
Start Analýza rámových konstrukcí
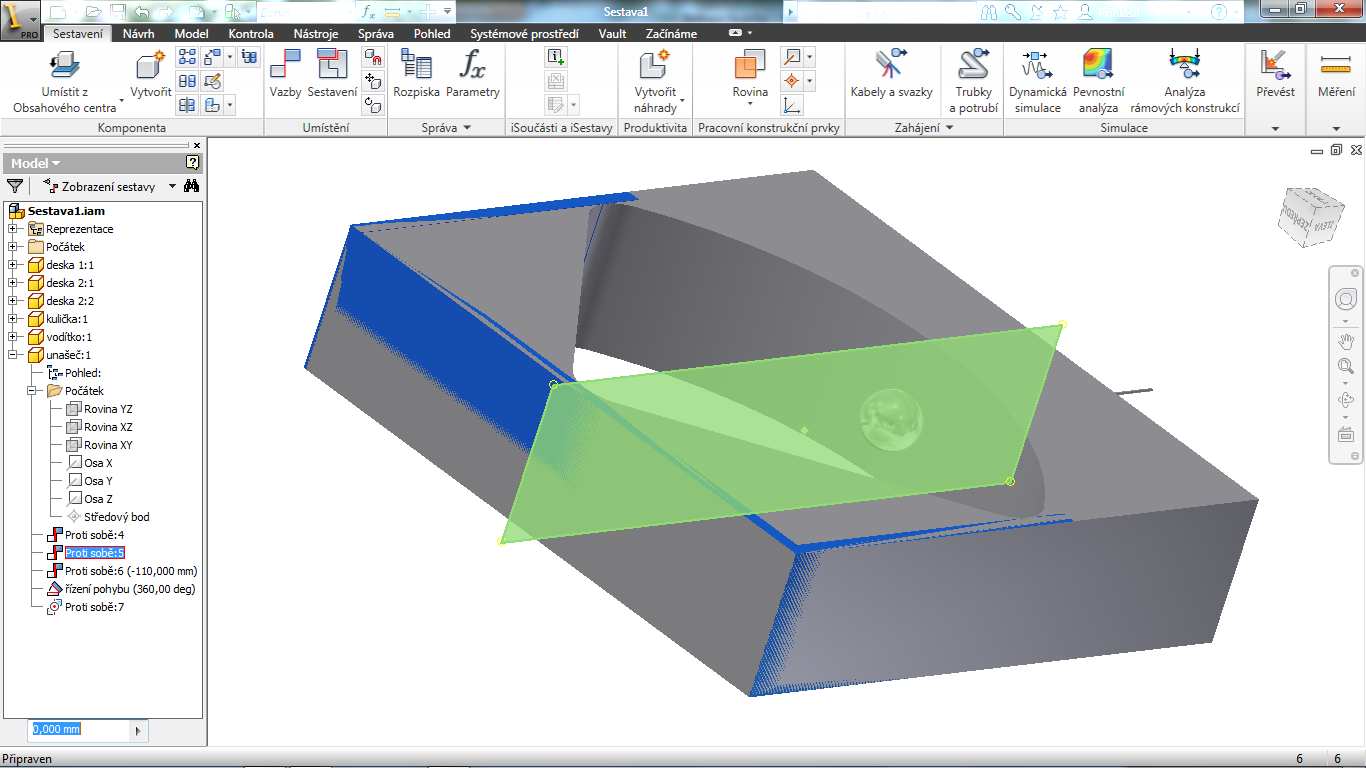[1184, 82]
